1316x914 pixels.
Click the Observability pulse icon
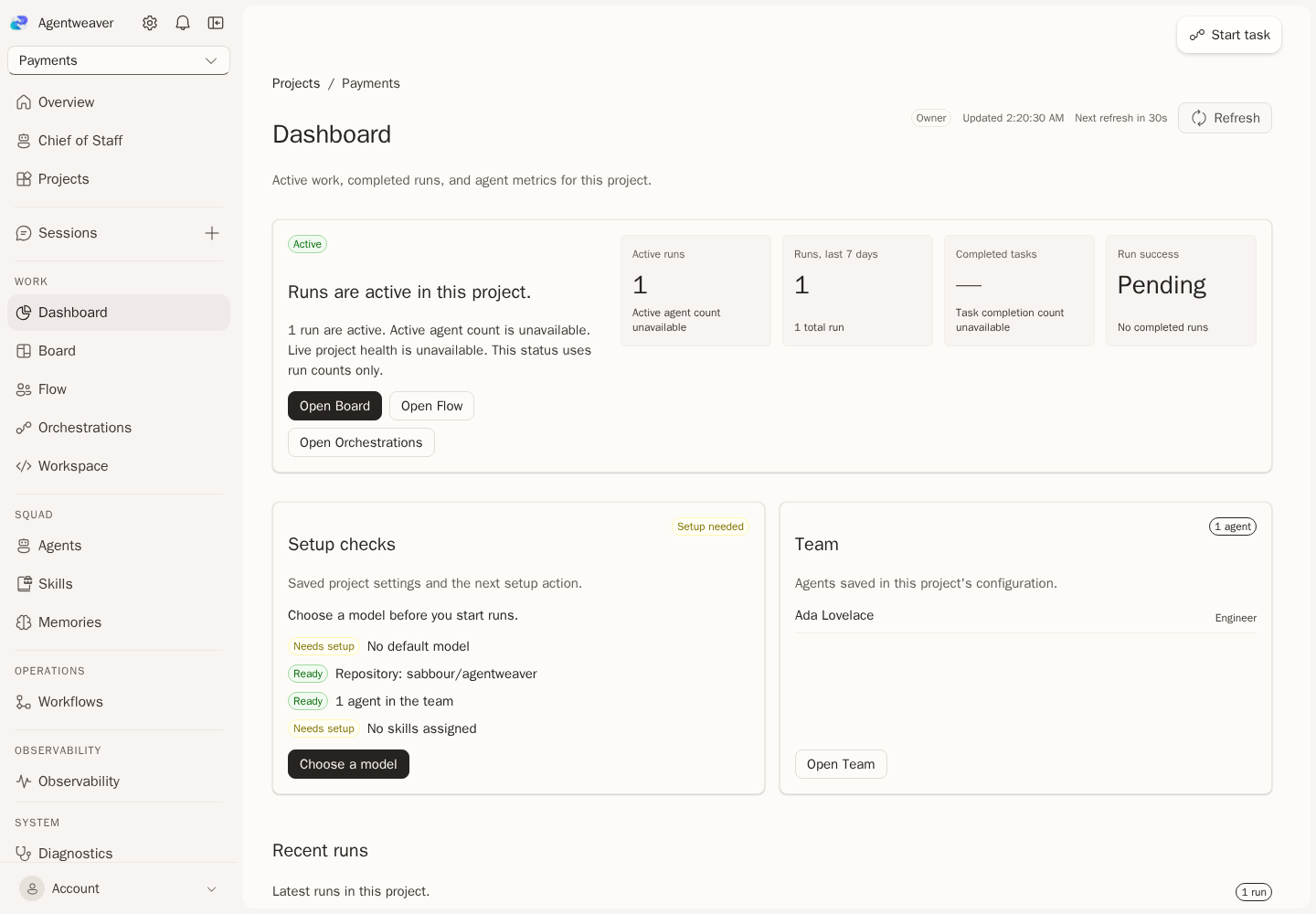pyautogui.click(x=24, y=781)
